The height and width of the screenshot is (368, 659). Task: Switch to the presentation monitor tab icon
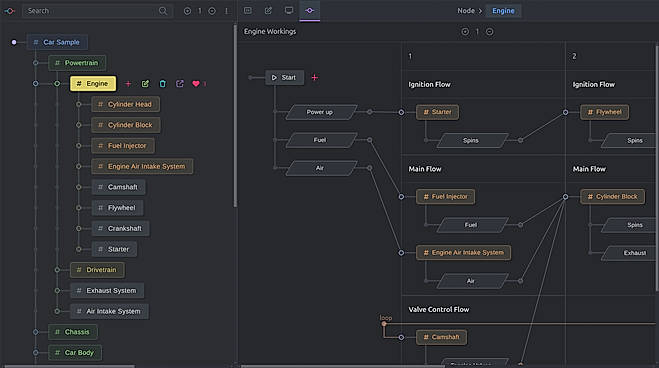point(289,11)
